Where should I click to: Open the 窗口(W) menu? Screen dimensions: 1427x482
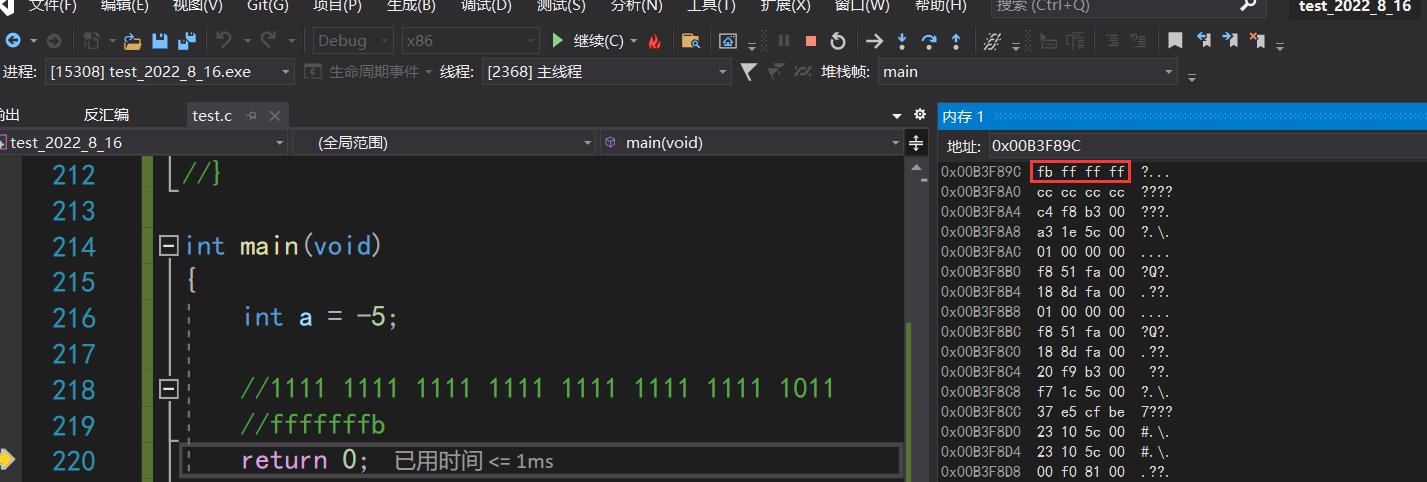(x=862, y=6)
